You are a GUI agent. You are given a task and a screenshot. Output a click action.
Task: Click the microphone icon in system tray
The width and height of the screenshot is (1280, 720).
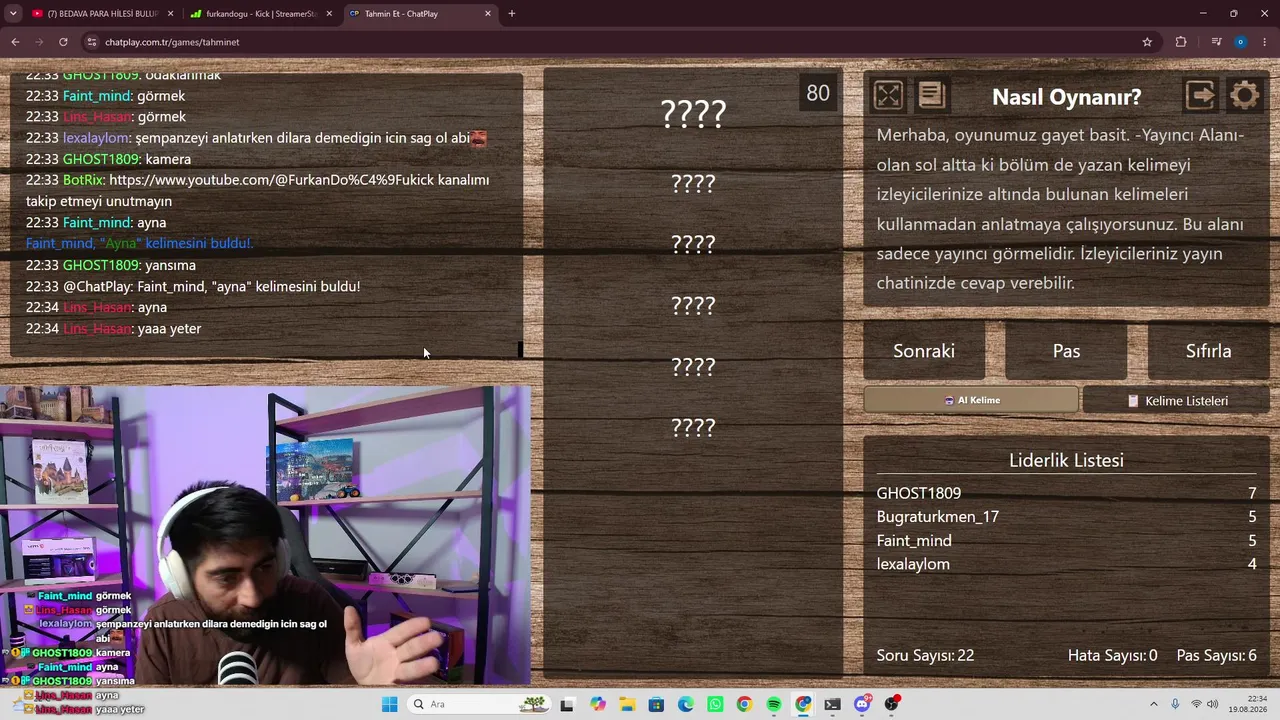[1175, 704]
